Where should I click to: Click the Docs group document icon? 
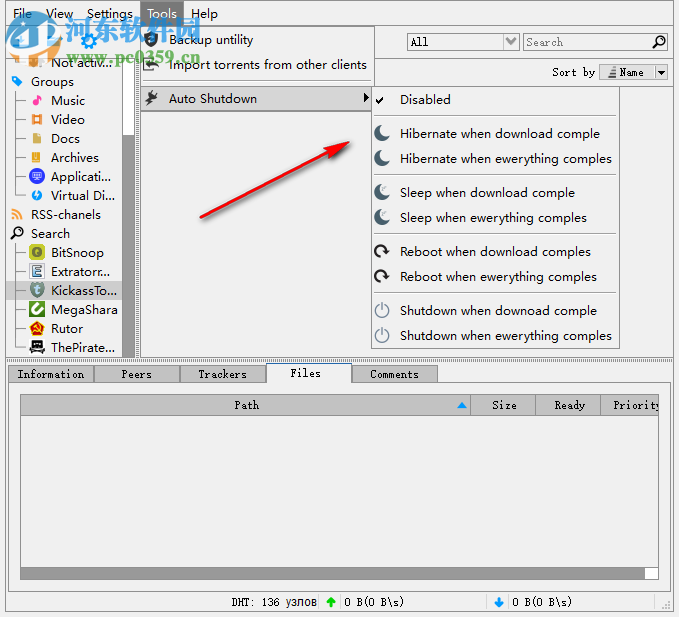point(37,139)
